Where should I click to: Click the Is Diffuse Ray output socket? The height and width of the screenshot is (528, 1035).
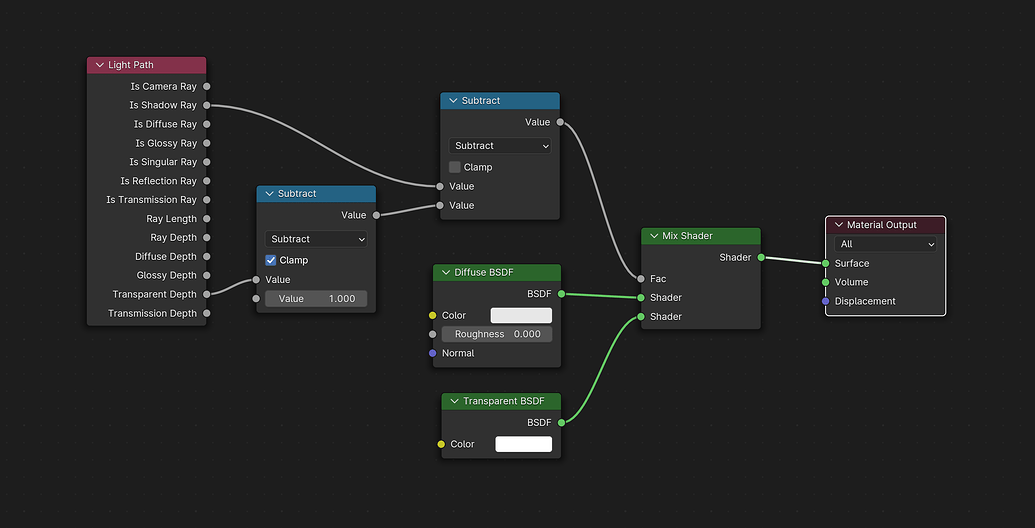(x=207, y=124)
